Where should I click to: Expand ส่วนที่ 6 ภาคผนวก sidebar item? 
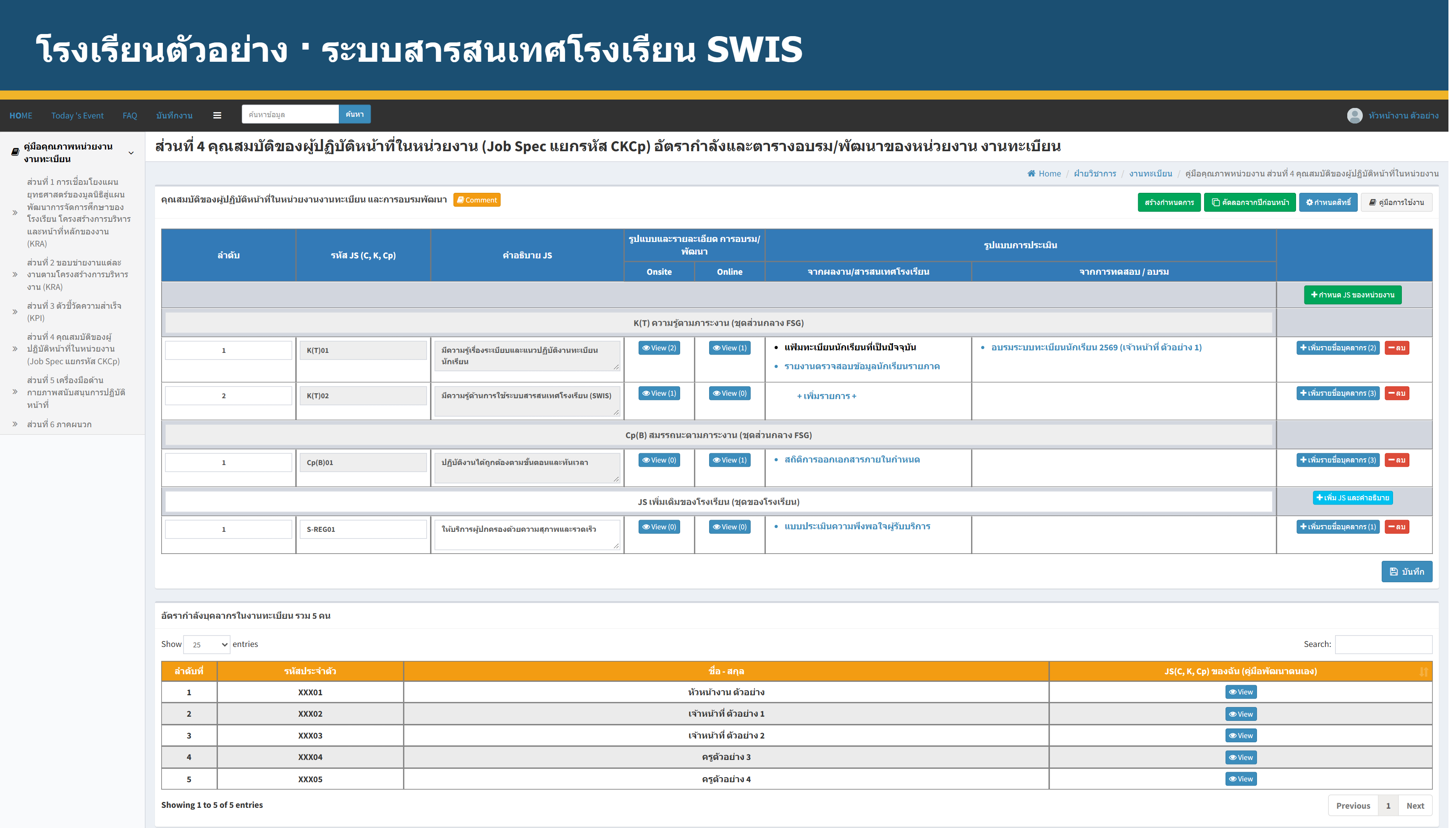[72, 424]
